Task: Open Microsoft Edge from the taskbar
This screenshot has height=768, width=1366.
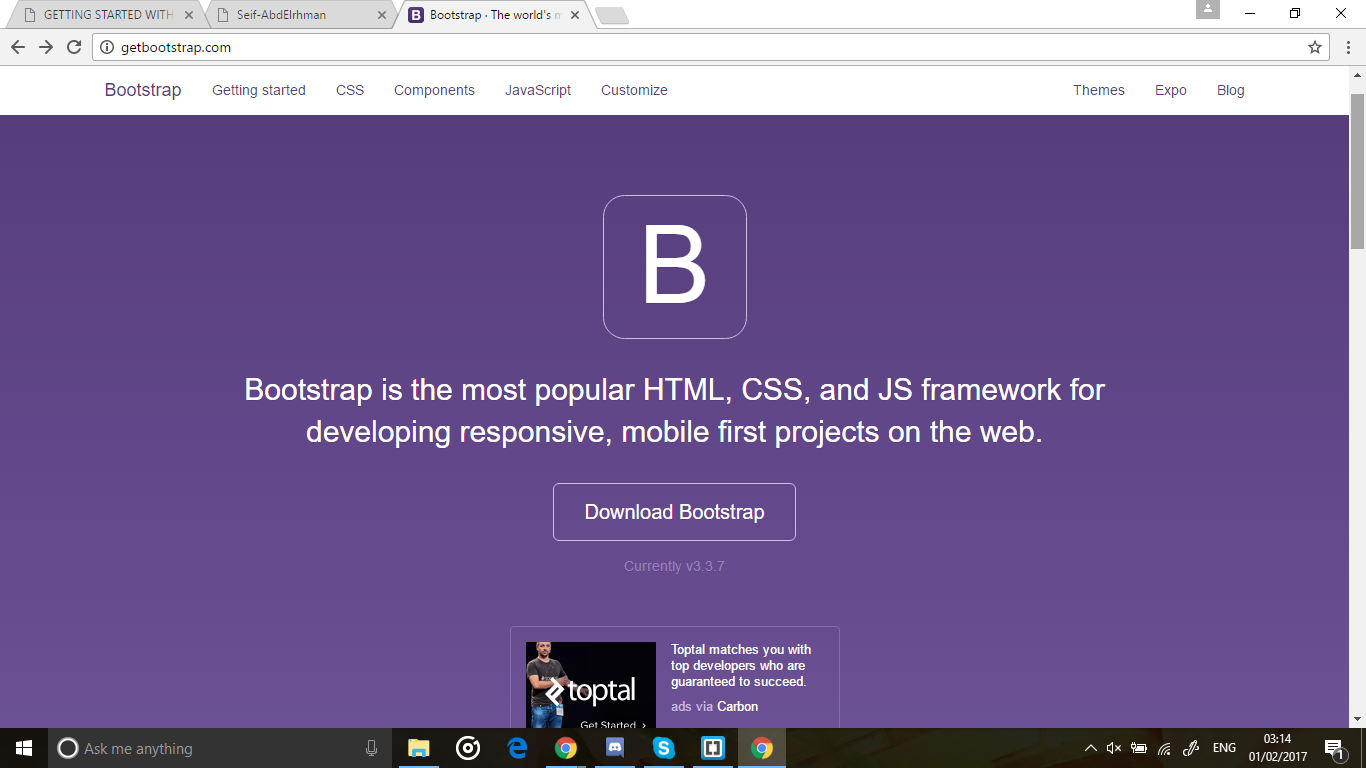Action: [517, 748]
